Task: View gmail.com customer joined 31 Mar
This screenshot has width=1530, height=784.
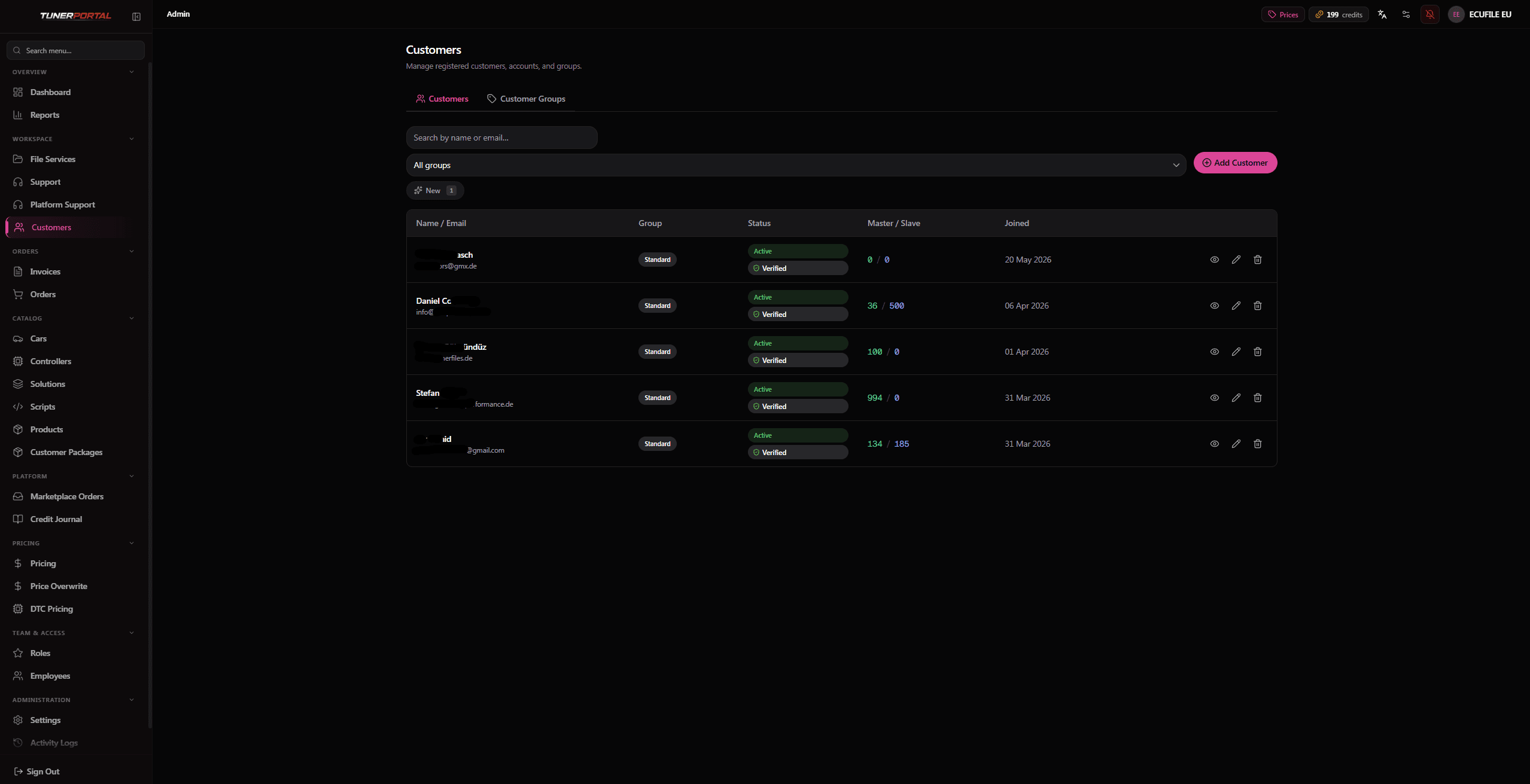Action: pos(1215,444)
